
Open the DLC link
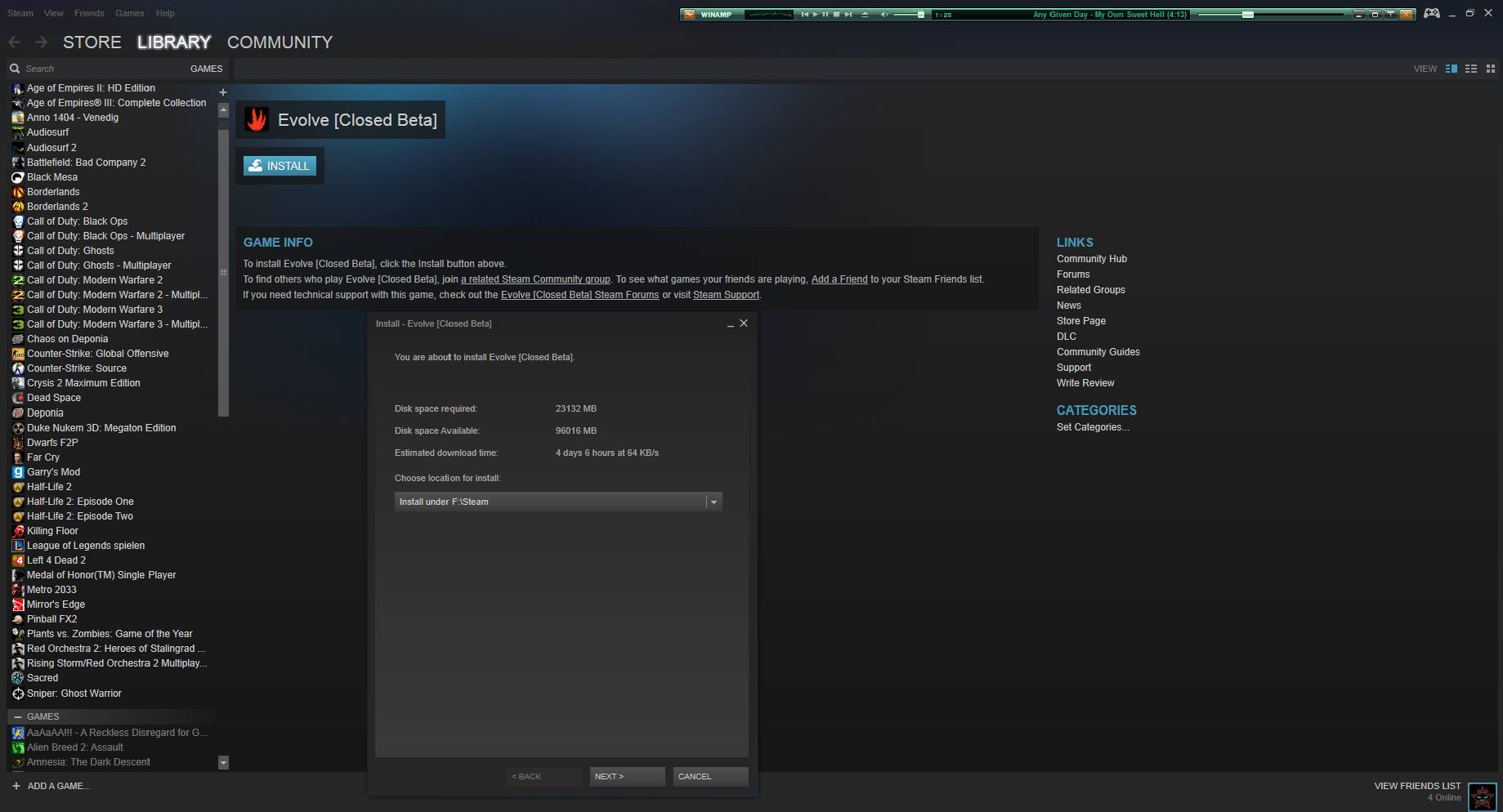[x=1067, y=337]
